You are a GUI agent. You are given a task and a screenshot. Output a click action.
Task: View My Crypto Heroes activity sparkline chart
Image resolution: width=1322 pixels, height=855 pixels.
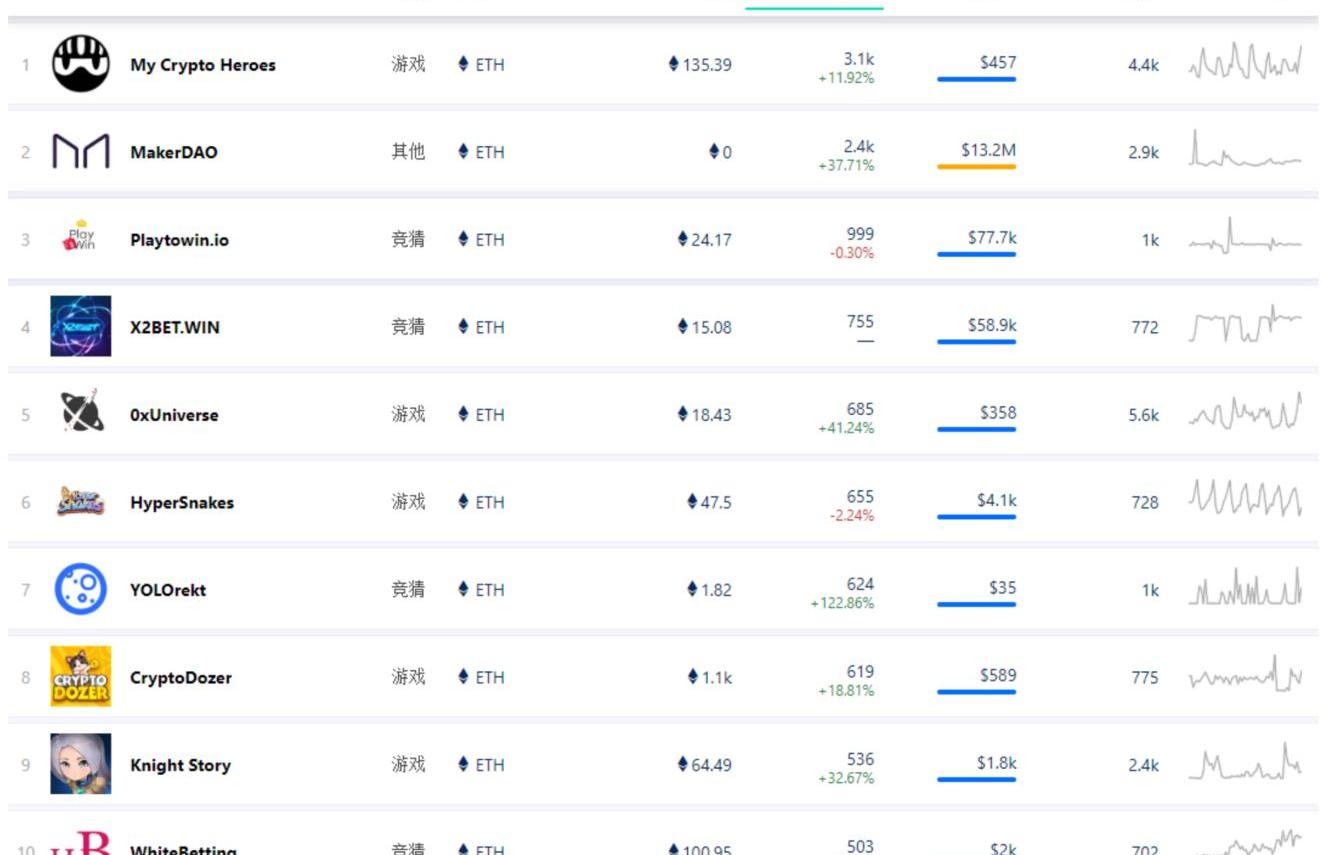tap(1245, 63)
